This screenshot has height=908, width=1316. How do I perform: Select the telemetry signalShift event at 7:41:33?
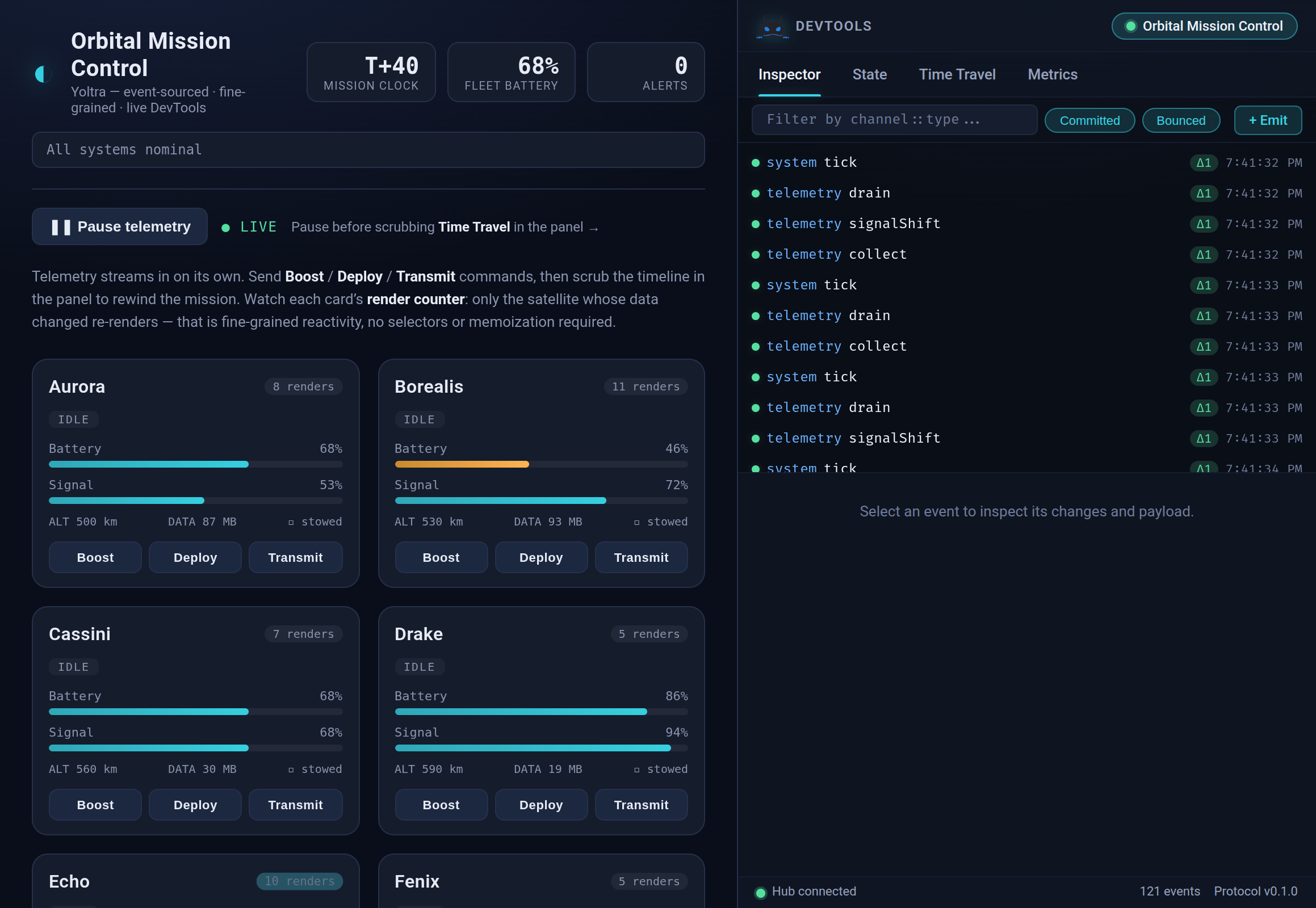pos(1026,439)
